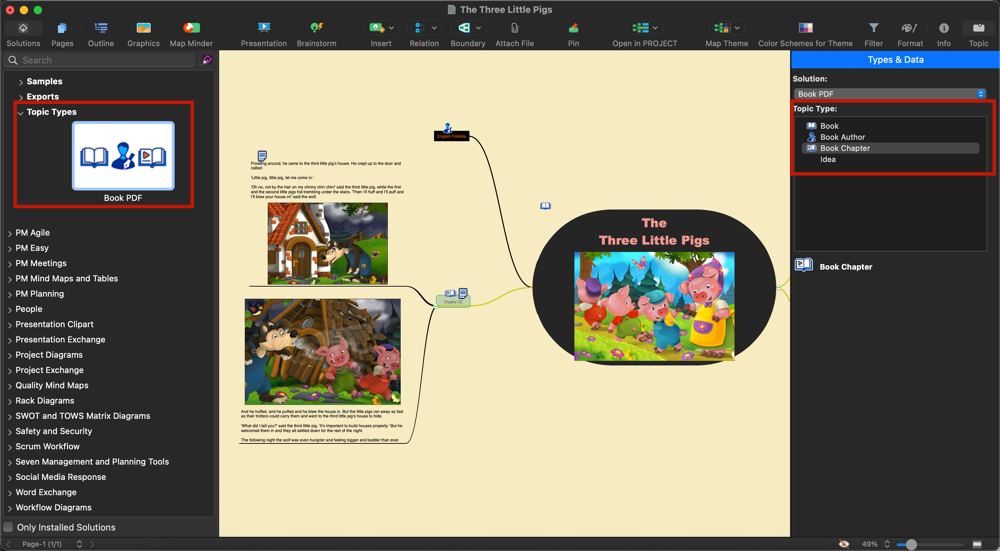This screenshot has height=551, width=1000.
Task: Select Workflow Diagrams entry
Action: pos(54,508)
